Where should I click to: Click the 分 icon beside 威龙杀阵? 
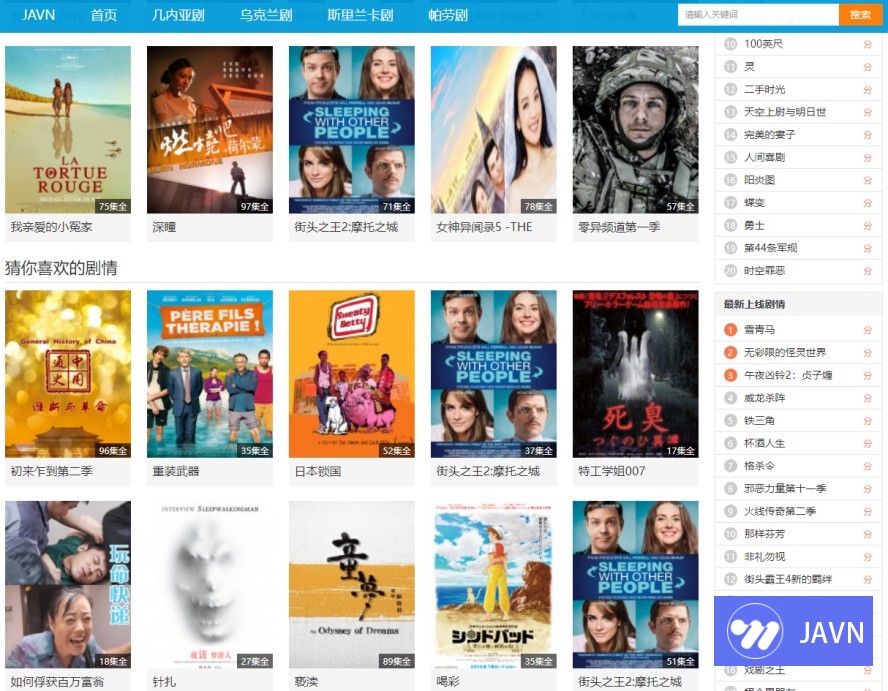[x=867, y=398]
